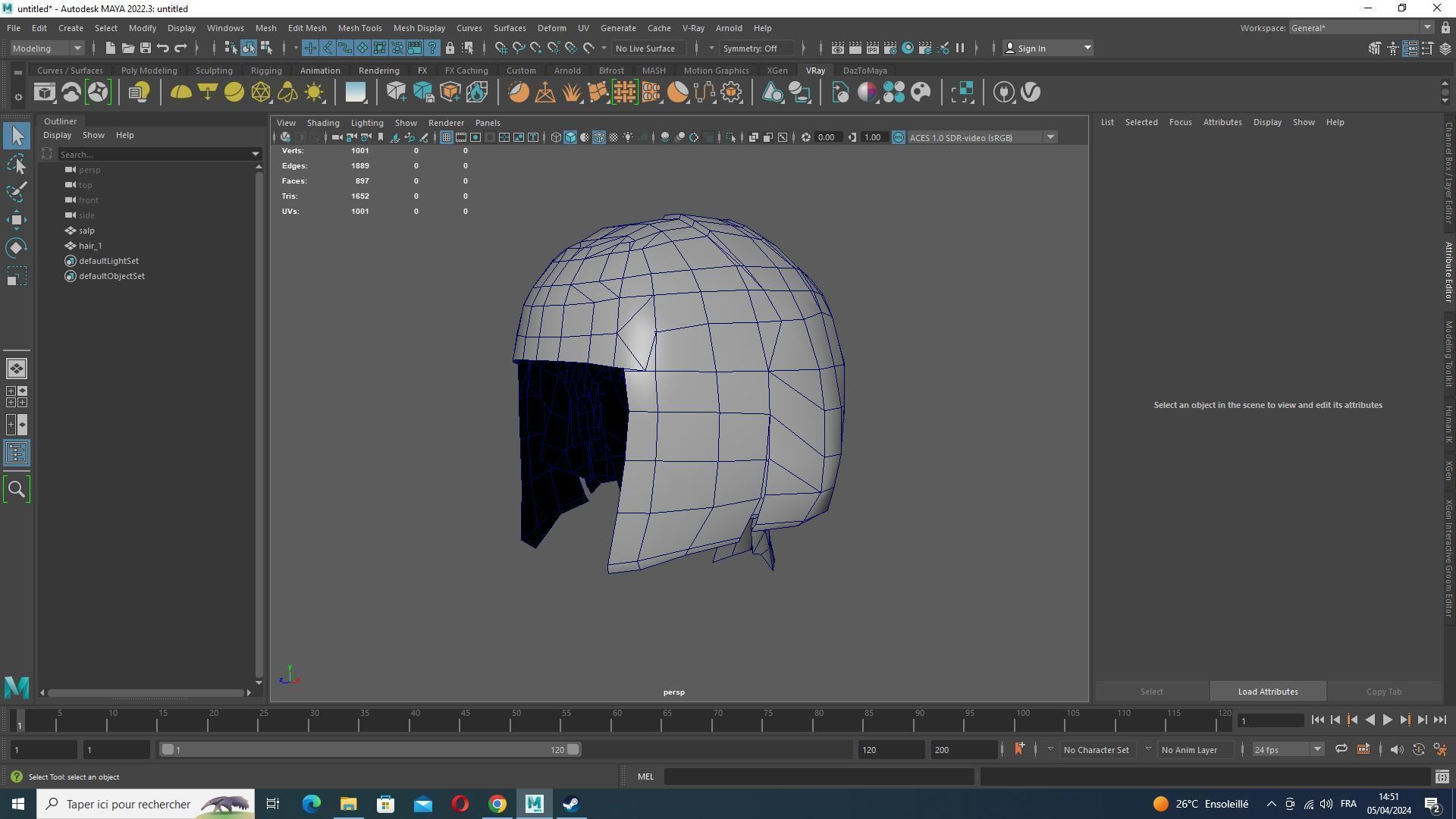Image resolution: width=1456 pixels, height=819 pixels.
Task: Select the Select tool arrow icon
Action: (x=17, y=136)
